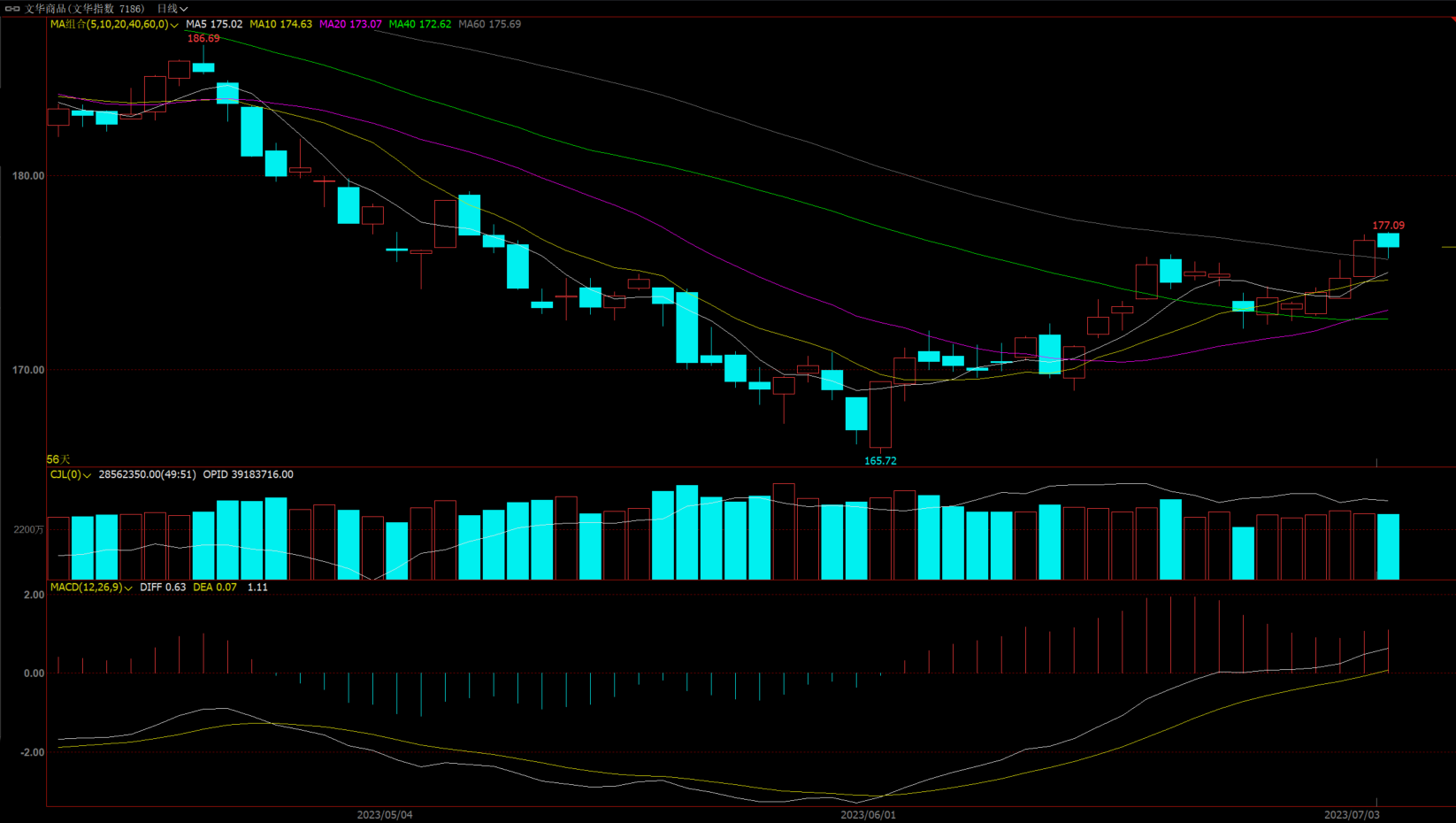Click the link icon beside 文华商品 title
1456x823 pixels.
coord(12,9)
